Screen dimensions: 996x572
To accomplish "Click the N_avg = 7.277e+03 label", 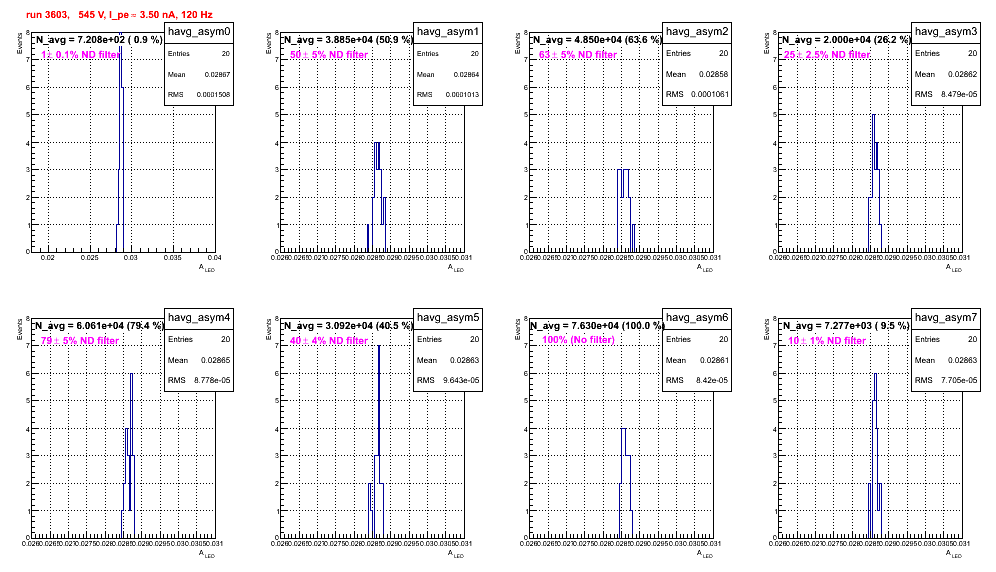I will [846, 325].
